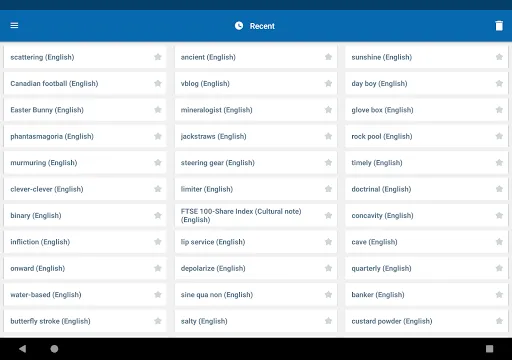512x360 pixels.
Task: Open day boy (English) entry
Action: 426,83
